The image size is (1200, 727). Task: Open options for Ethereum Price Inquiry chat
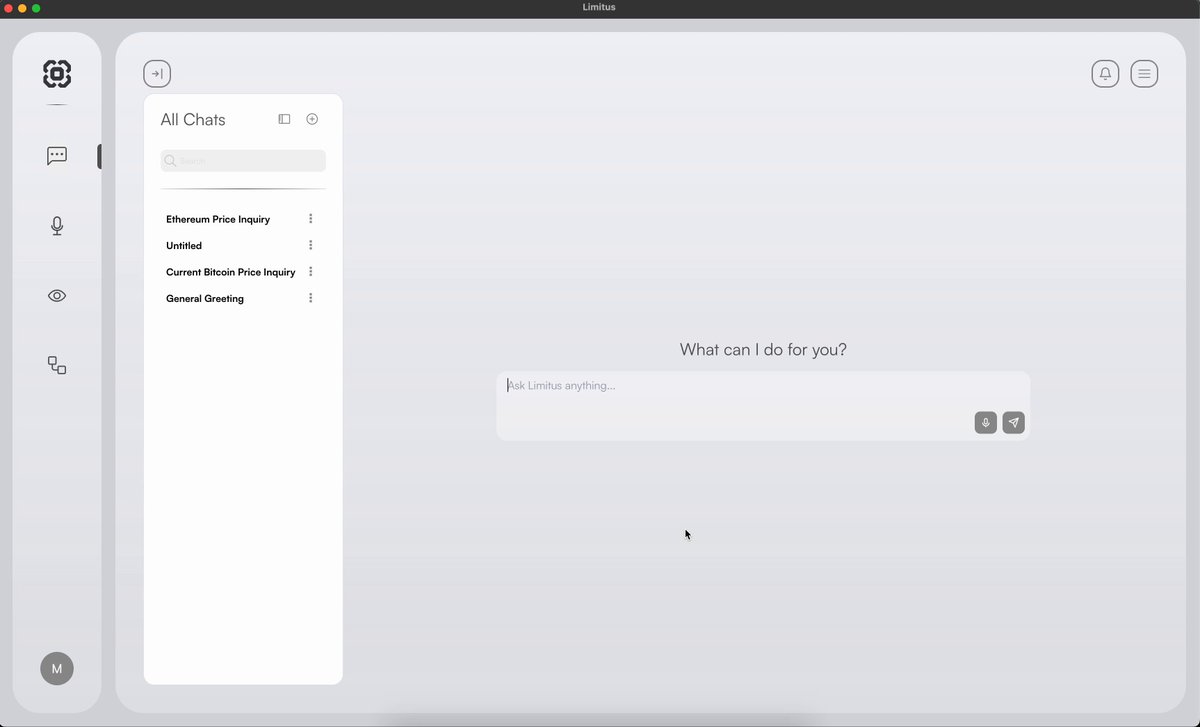coord(311,219)
